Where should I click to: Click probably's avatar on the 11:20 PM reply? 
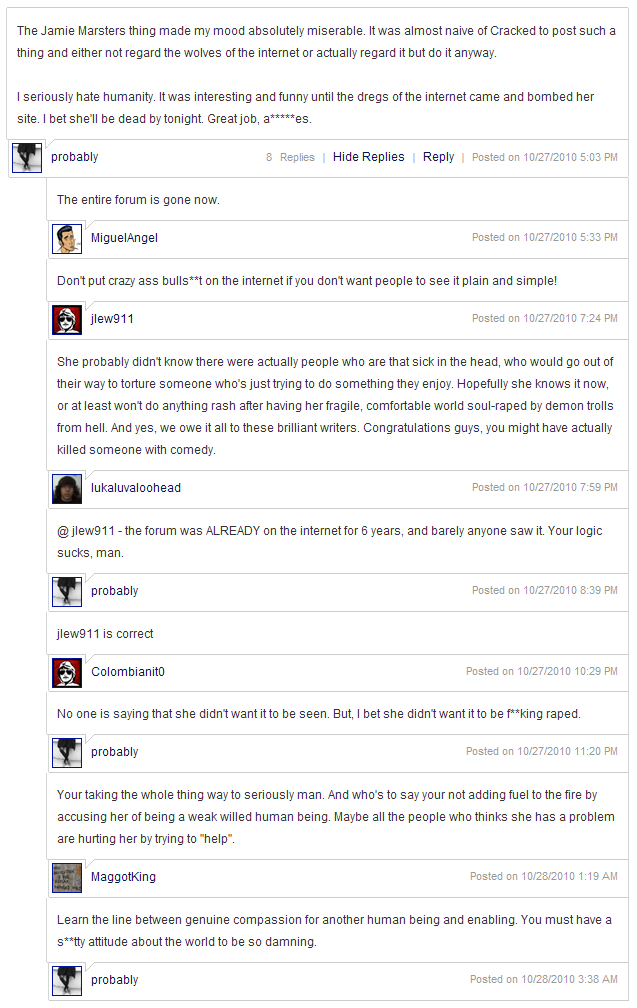point(67,752)
